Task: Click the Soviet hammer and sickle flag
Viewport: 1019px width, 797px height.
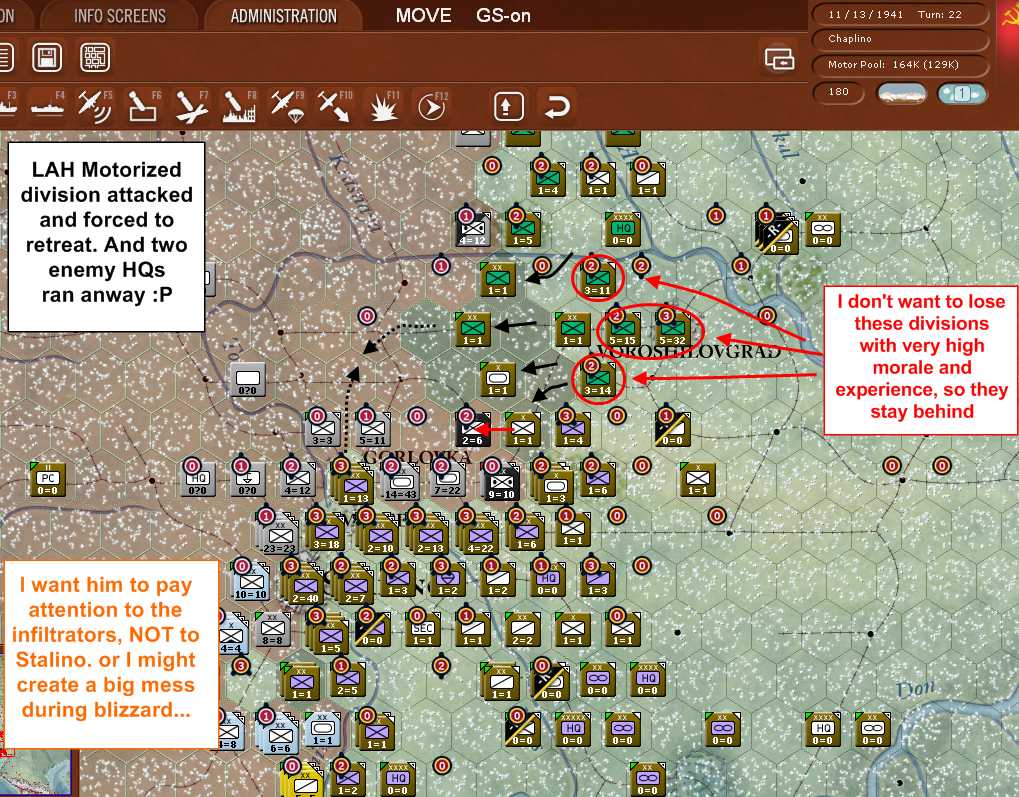Action: click(1009, 17)
